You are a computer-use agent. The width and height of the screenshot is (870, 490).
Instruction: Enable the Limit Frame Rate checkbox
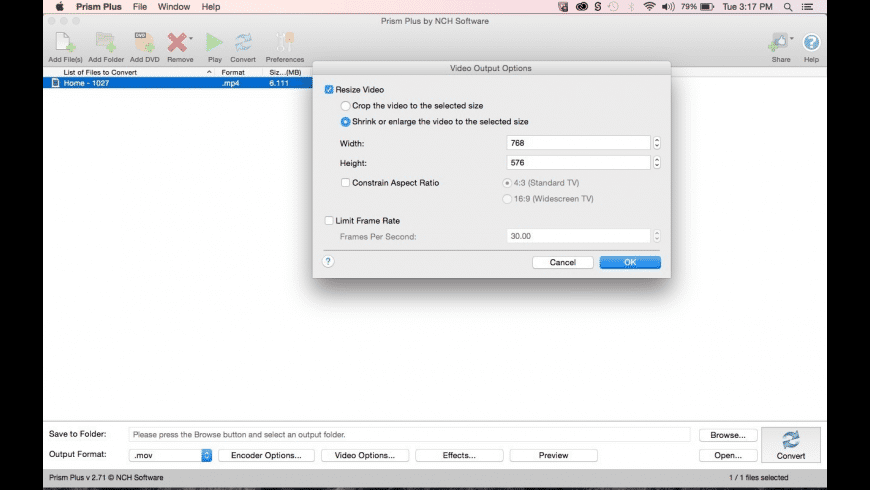pyautogui.click(x=329, y=220)
